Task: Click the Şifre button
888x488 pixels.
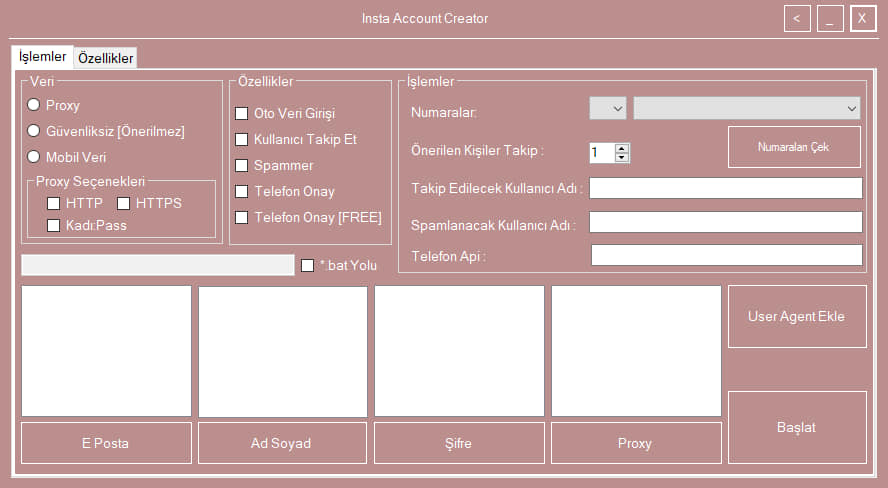Action: 459,443
